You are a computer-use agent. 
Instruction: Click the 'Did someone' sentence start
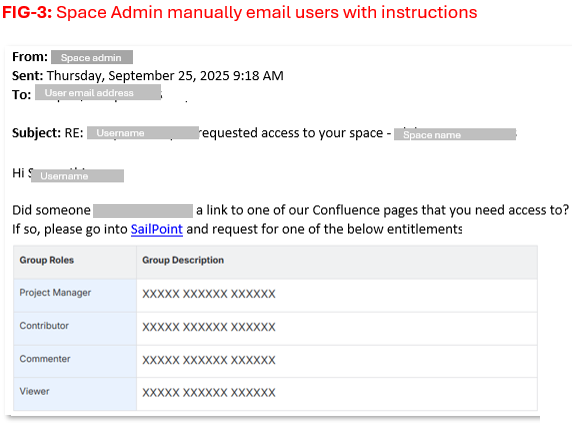click(51, 210)
